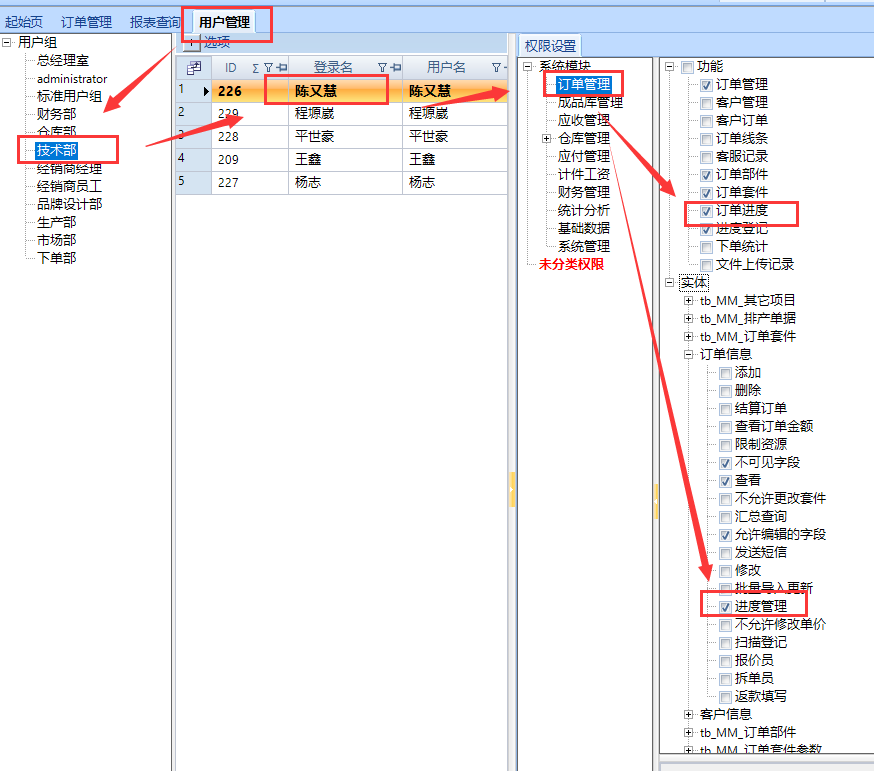Select 未分类权限 in the module tree
This screenshot has width=874, height=771.
point(571,264)
